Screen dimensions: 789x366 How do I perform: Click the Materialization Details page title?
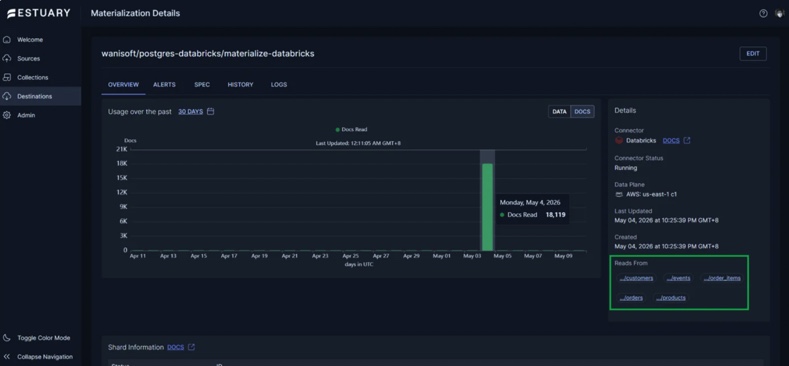tap(135, 14)
